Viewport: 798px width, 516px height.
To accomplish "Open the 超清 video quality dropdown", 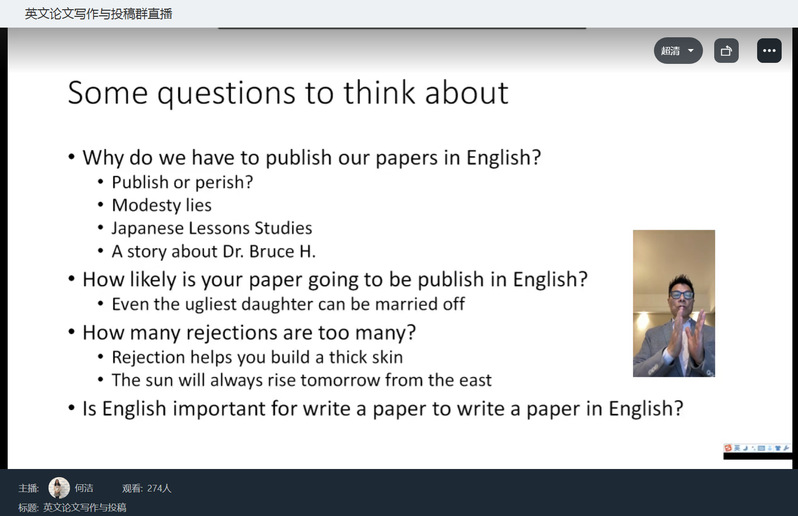I will (678, 51).
